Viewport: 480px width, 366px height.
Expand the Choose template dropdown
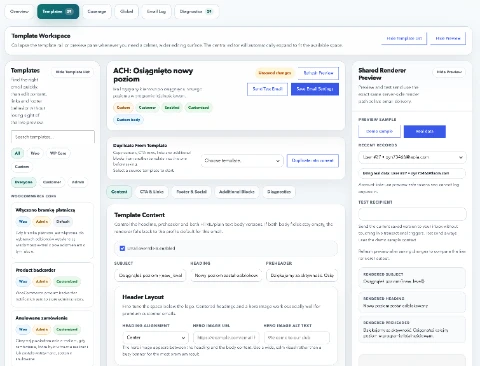[242, 161]
